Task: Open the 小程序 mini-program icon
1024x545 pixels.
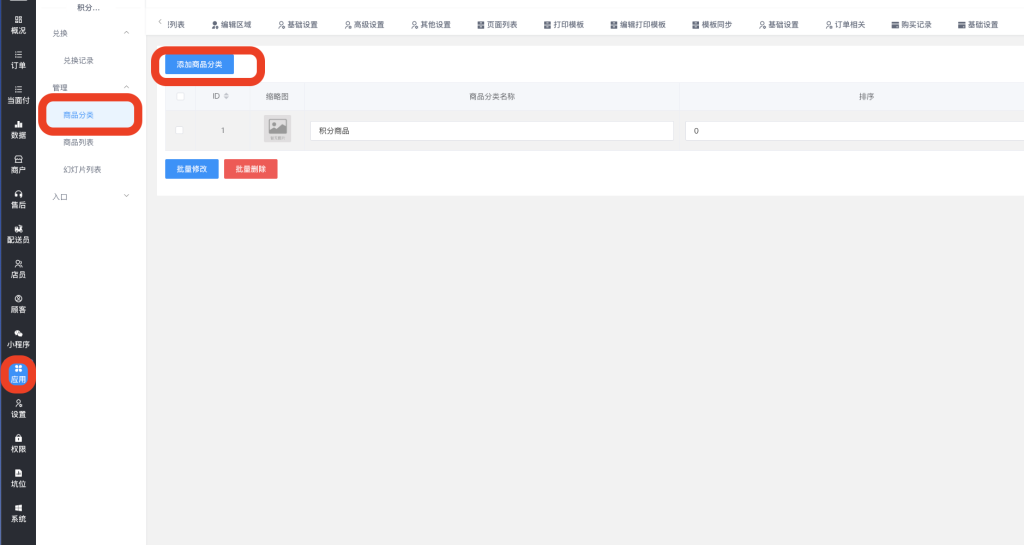Action: pos(18,339)
